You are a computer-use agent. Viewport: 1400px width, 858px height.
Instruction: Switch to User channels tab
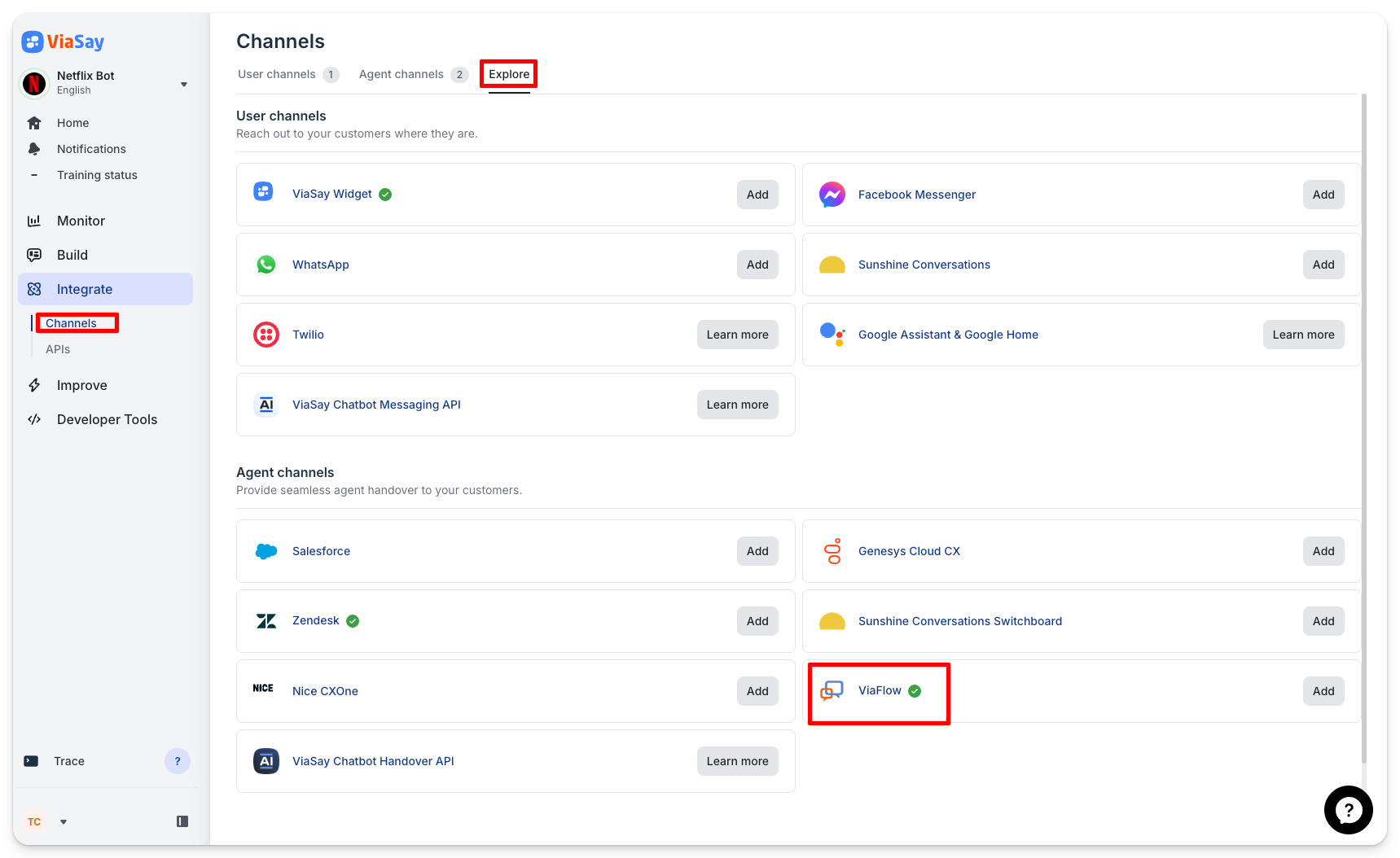pos(287,74)
